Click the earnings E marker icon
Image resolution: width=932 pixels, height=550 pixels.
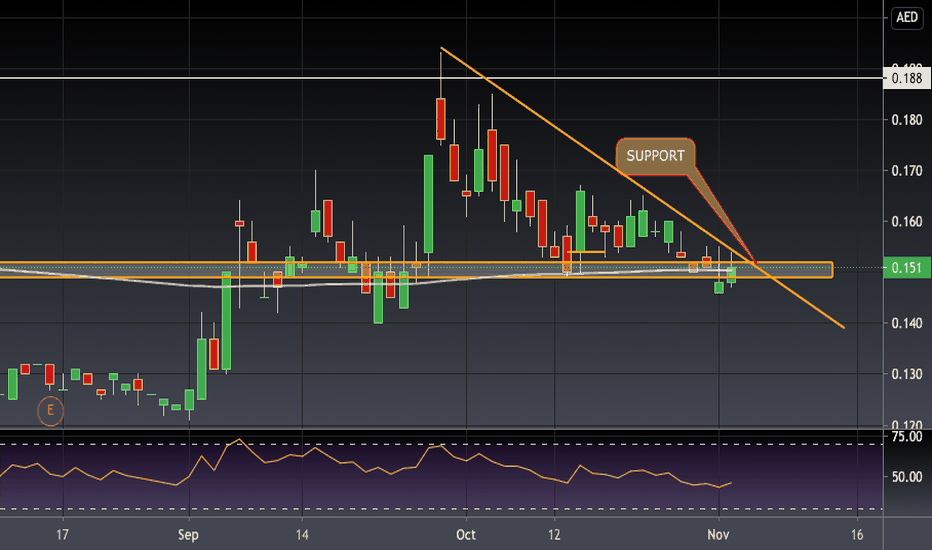[x=51, y=410]
